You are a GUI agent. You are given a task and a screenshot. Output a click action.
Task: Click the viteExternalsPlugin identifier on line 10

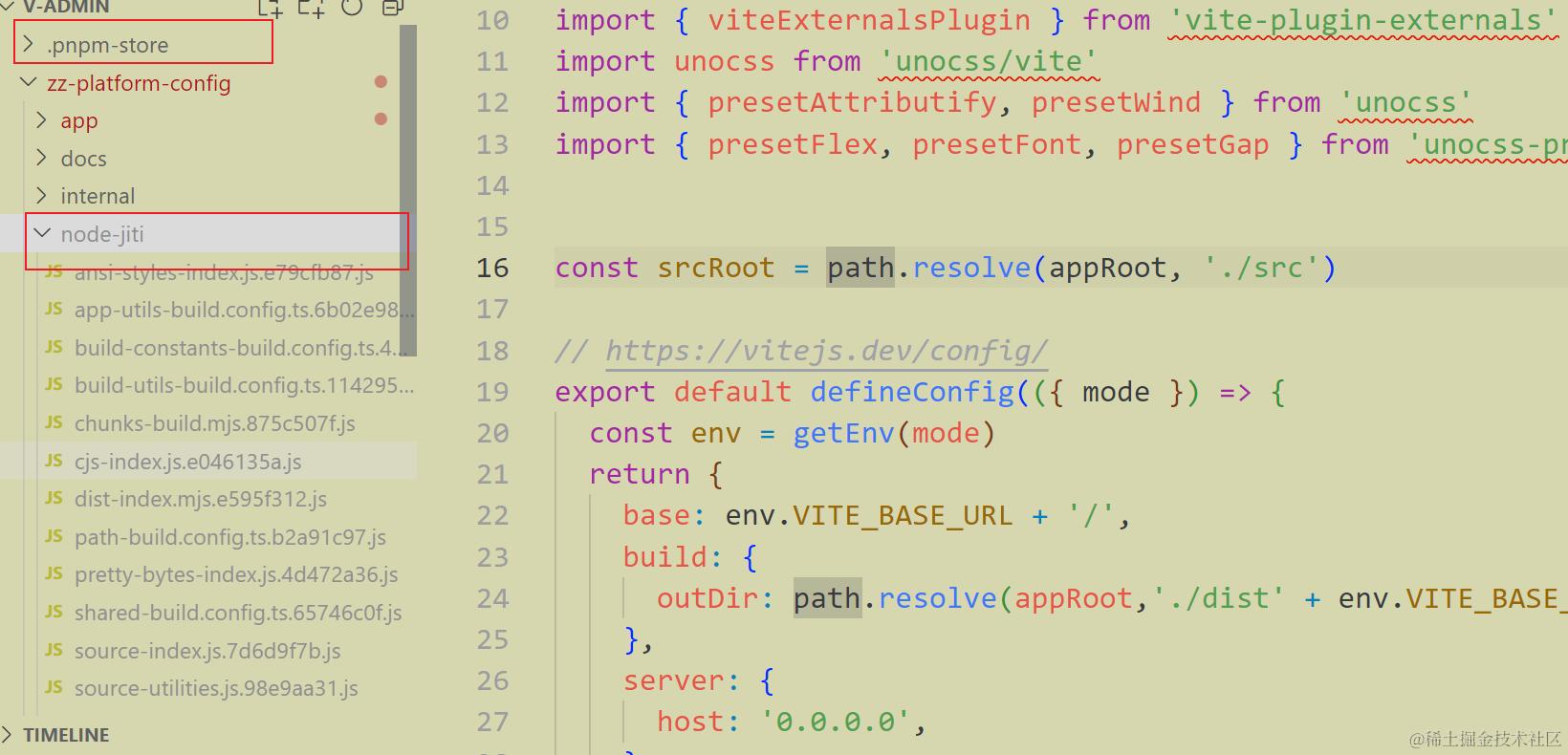point(869,20)
